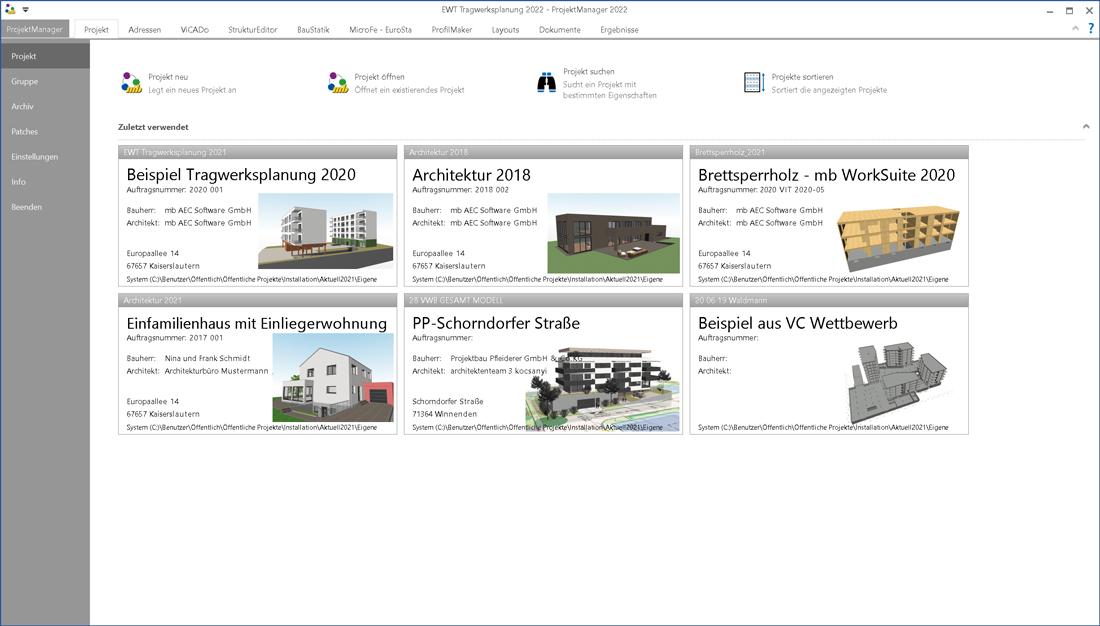1100x626 pixels.
Task: Open the Brettsperrholz - mb WorkSuite 2020 title
Action: click(x=826, y=175)
